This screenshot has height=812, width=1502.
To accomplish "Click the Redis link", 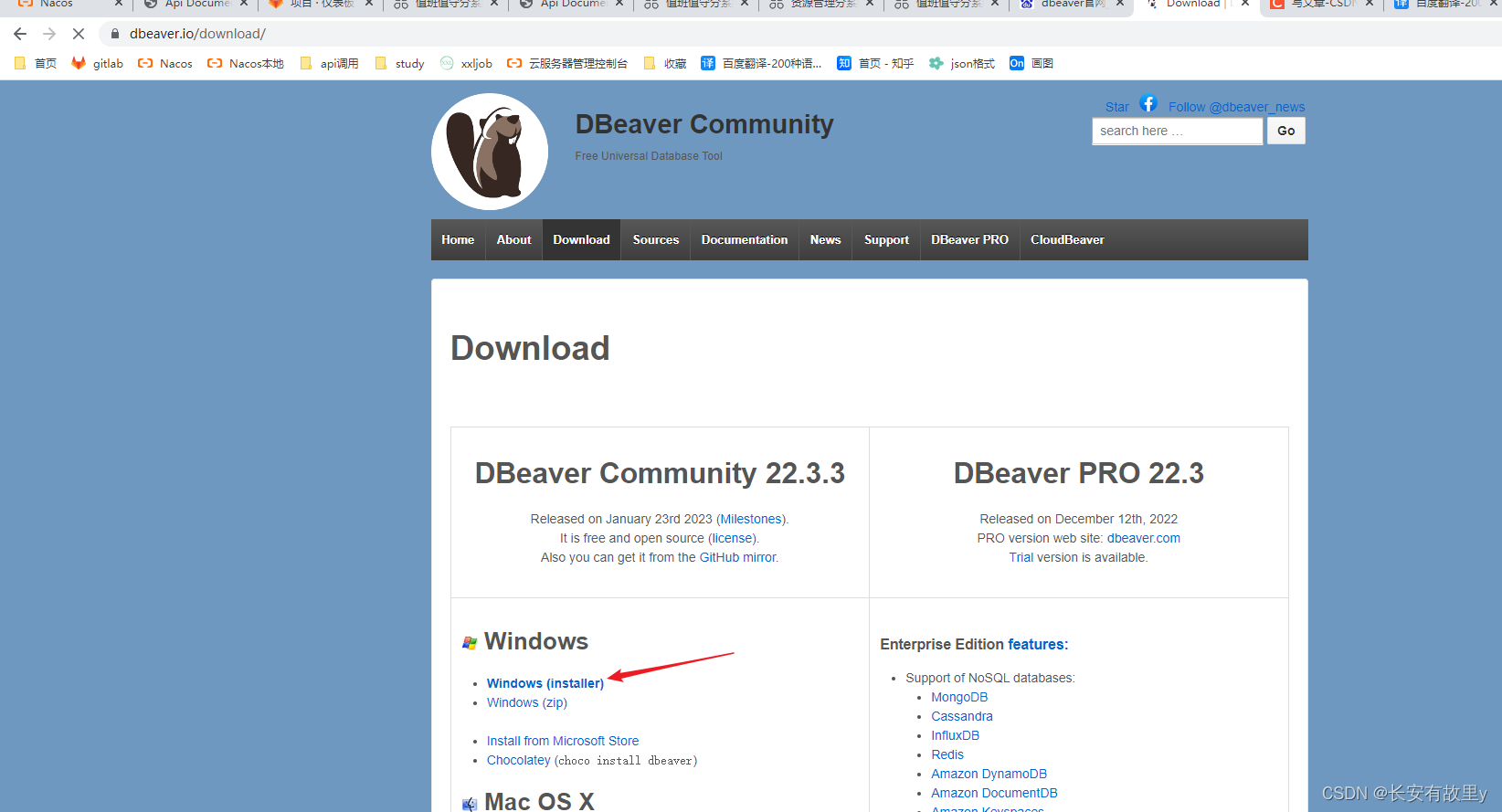I will pyautogui.click(x=947, y=754).
